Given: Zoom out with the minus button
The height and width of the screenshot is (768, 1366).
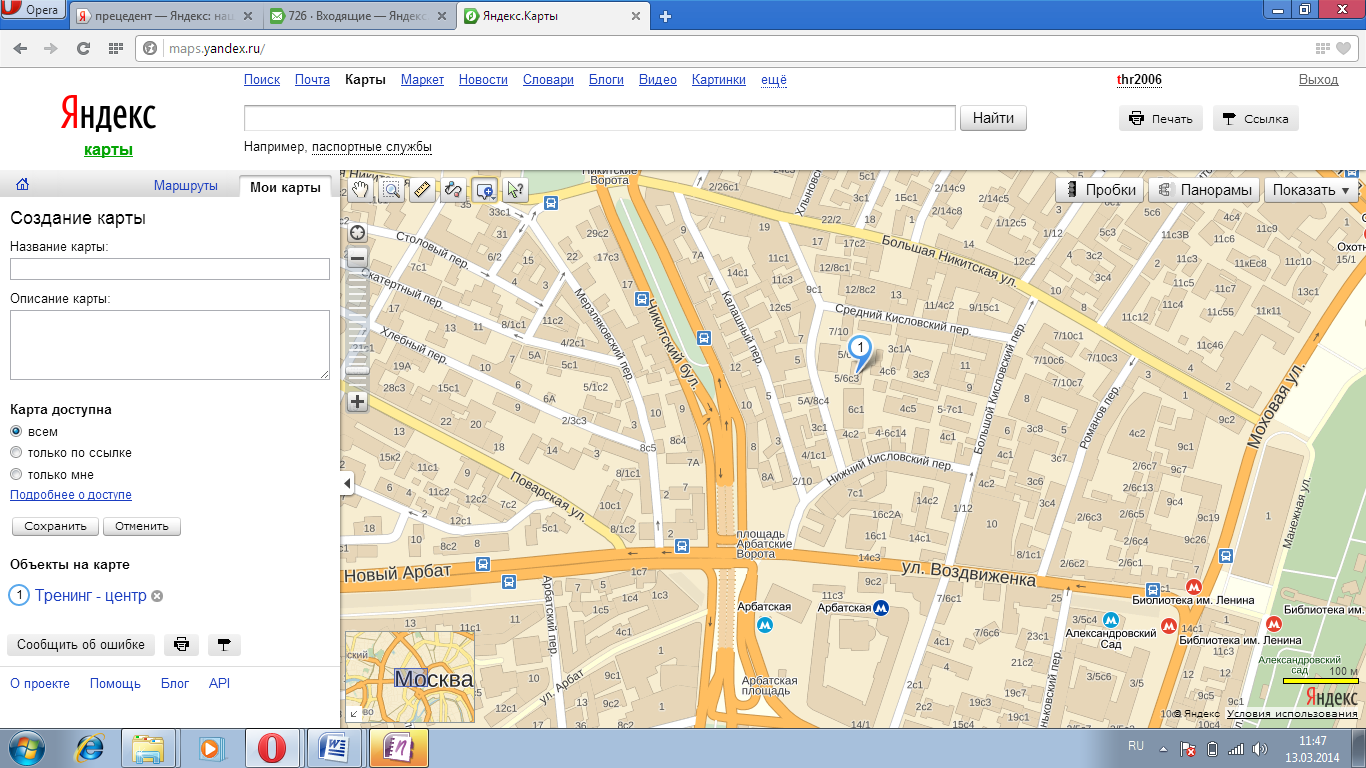Looking at the screenshot, I should click(357, 258).
